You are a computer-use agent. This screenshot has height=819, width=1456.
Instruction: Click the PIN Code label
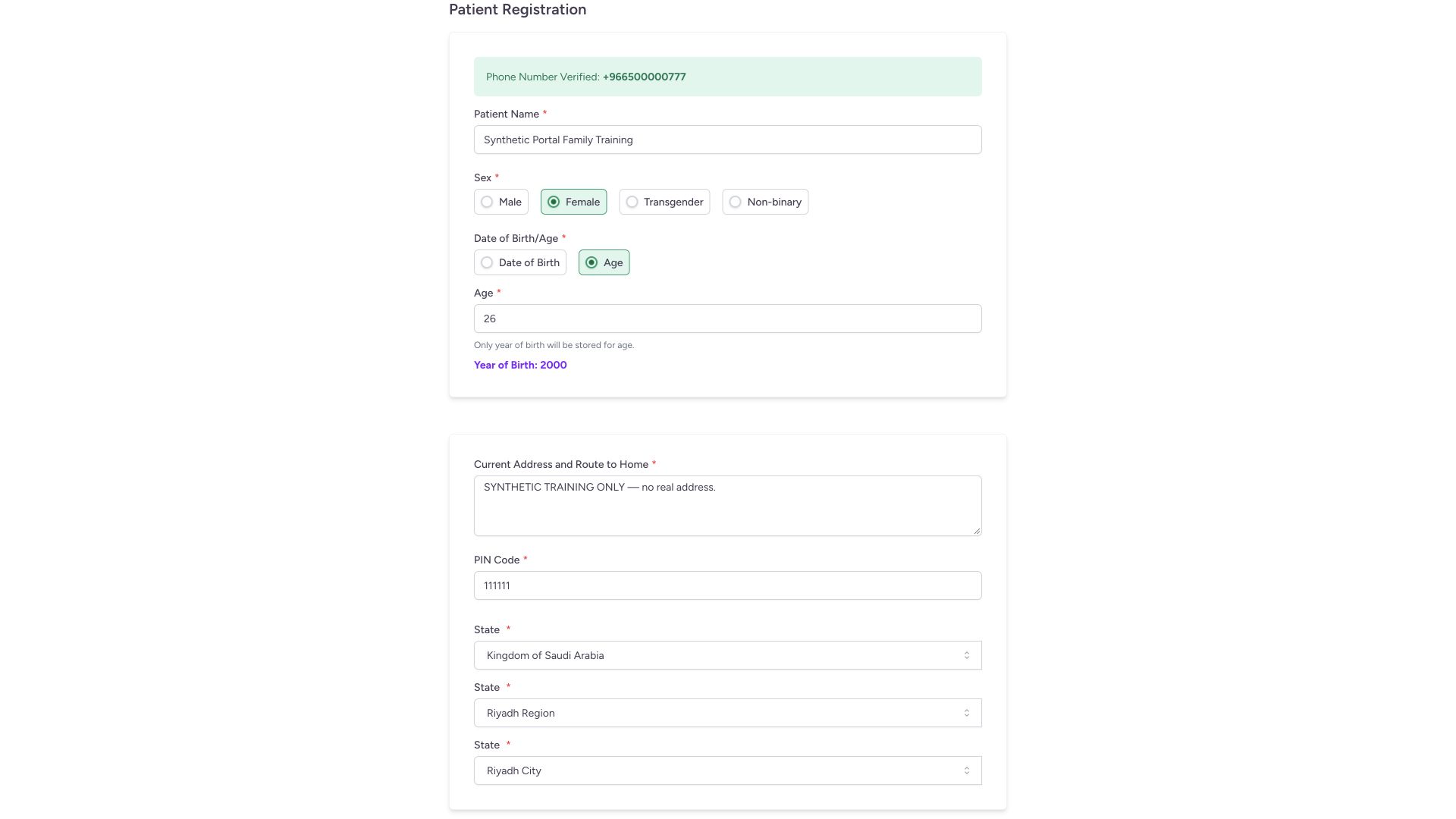pos(497,560)
